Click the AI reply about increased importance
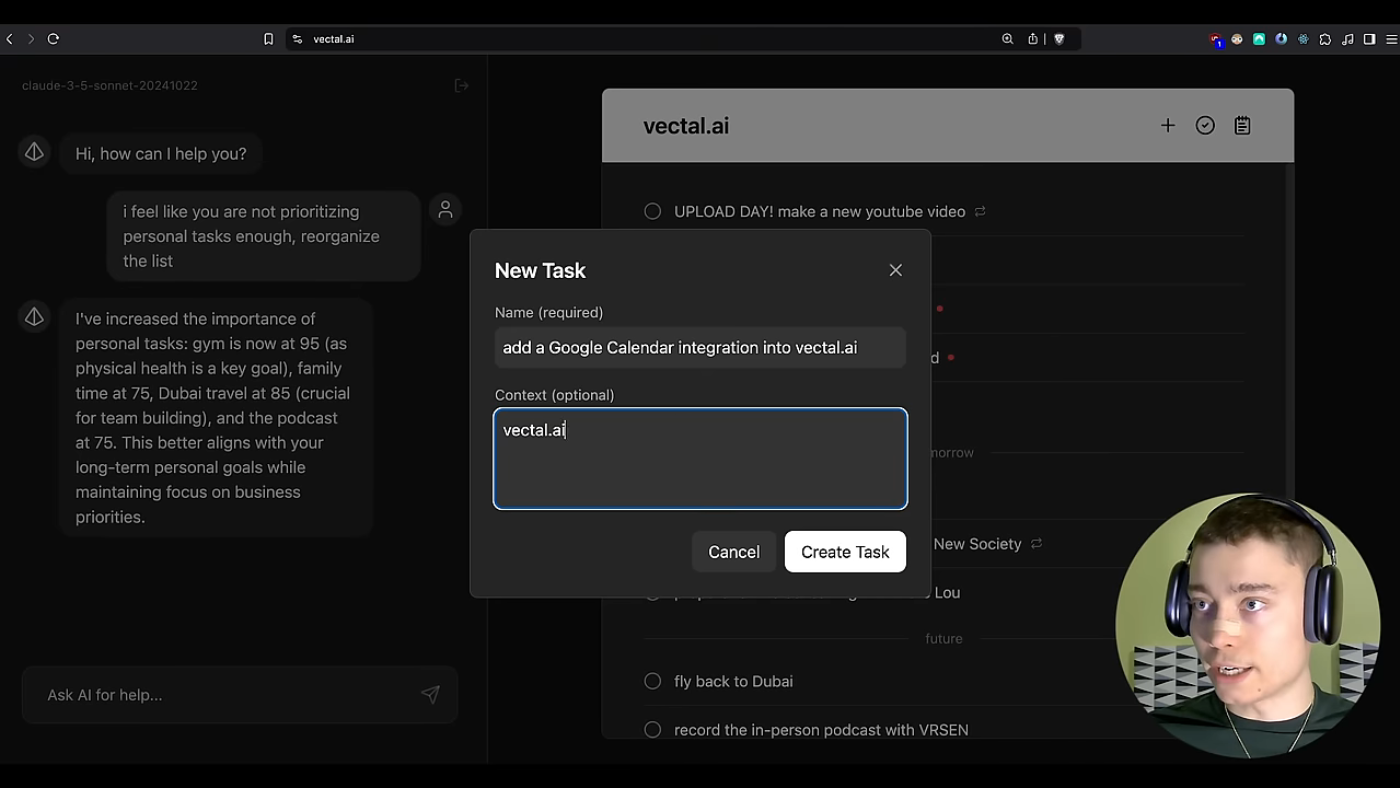This screenshot has height=788, width=1400. click(216, 418)
